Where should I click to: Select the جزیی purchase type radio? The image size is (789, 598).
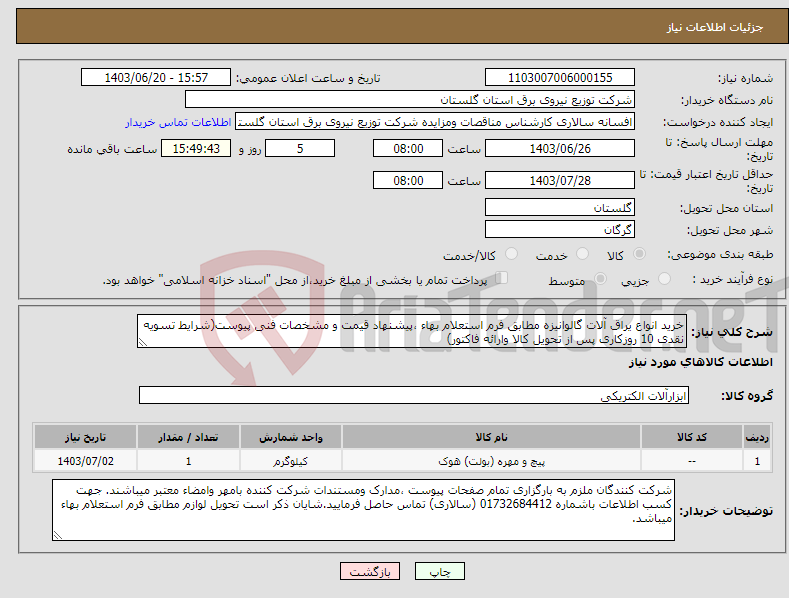pyautogui.click(x=664, y=278)
